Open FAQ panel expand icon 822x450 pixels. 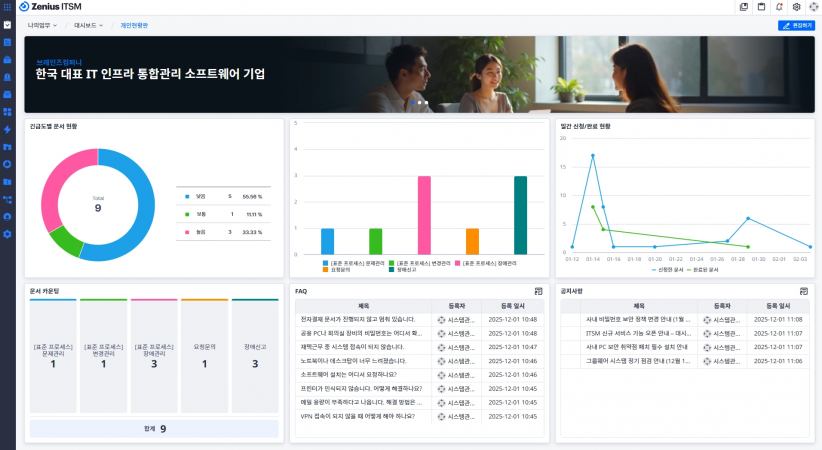tap(538, 291)
